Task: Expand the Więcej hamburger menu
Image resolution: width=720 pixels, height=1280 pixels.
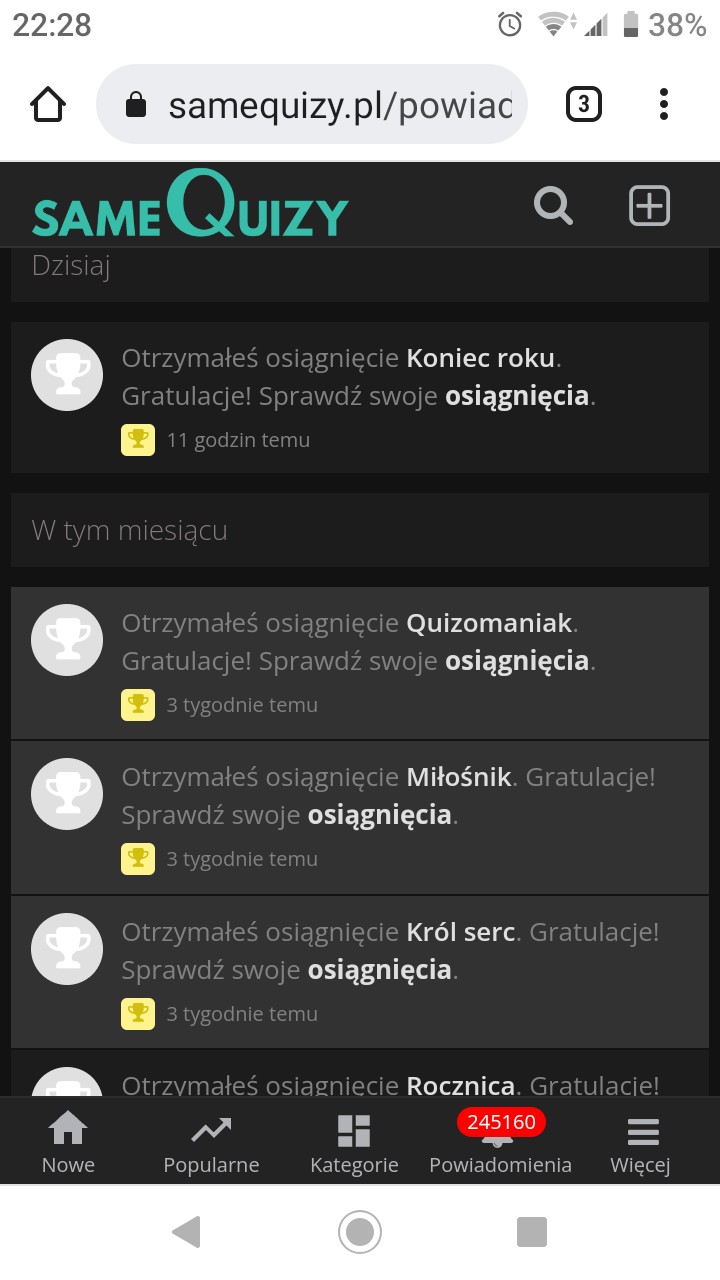Action: click(641, 1143)
